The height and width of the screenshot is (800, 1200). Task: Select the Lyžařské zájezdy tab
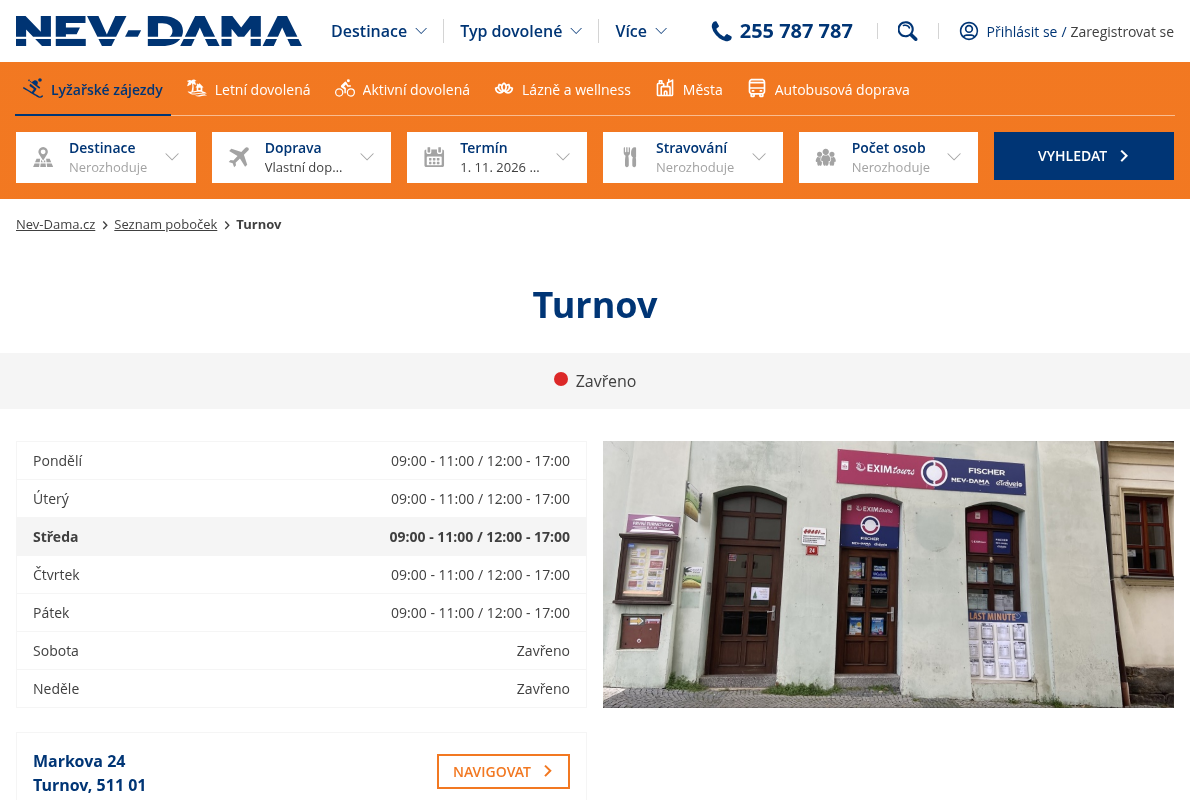pyautogui.click(x=94, y=89)
